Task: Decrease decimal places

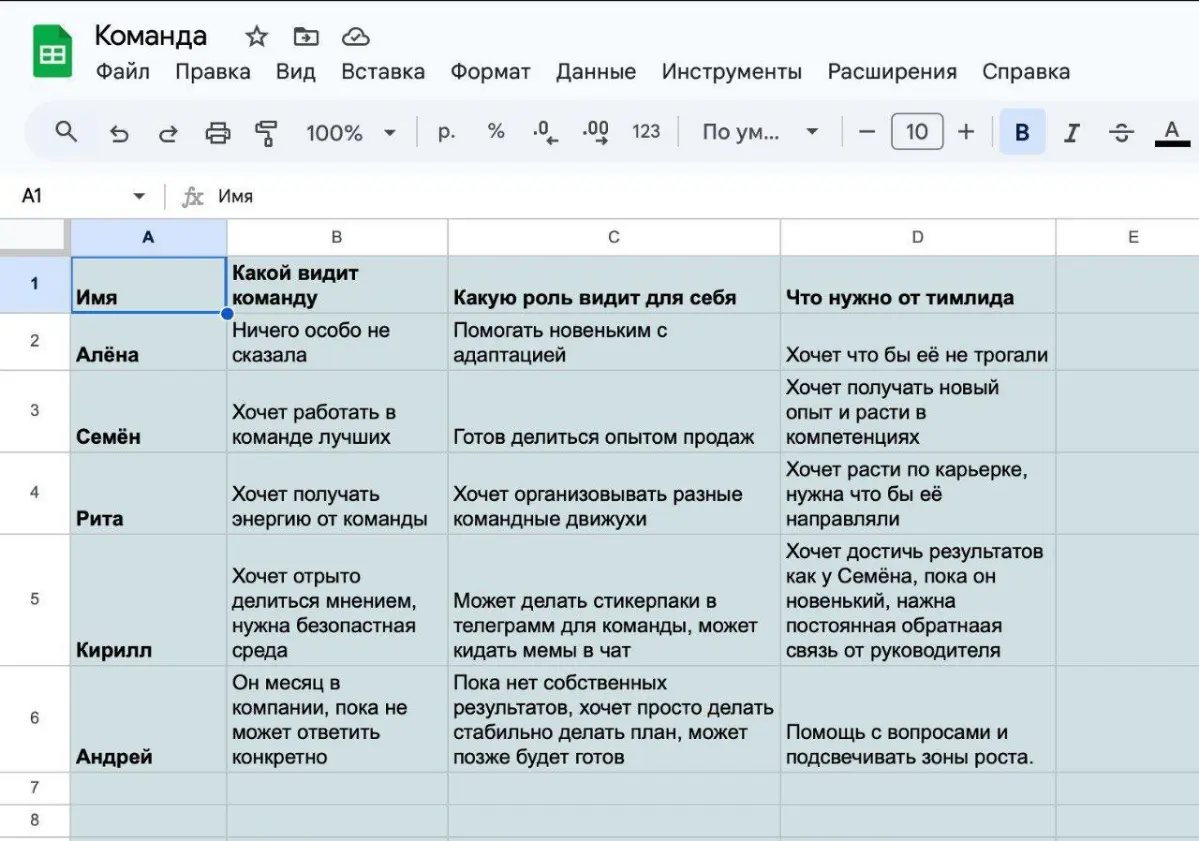Action: (545, 132)
